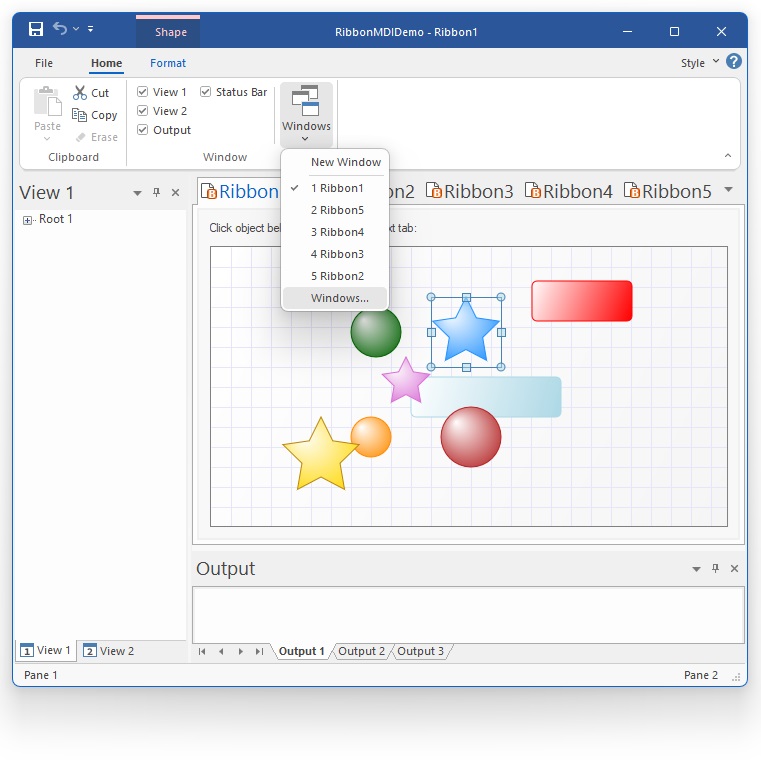This screenshot has width=761, height=760.
Task: Click the Save icon in title bar
Action: coord(36,30)
